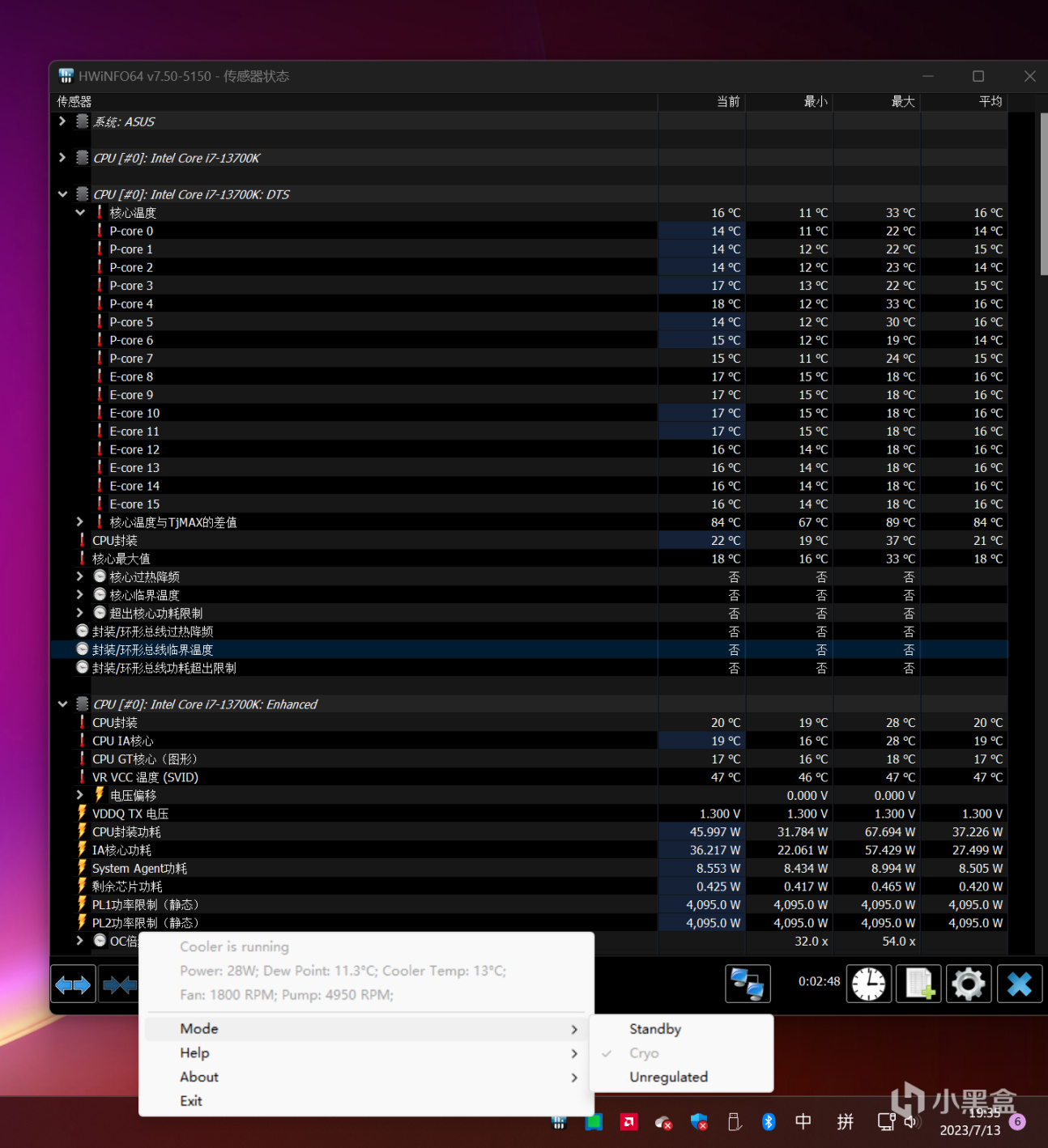Image resolution: width=1048 pixels, height=1148 pixels.
Task: Collapse the Intel Core i7-13700K: DTS group
Action: (x=62, y=194)
